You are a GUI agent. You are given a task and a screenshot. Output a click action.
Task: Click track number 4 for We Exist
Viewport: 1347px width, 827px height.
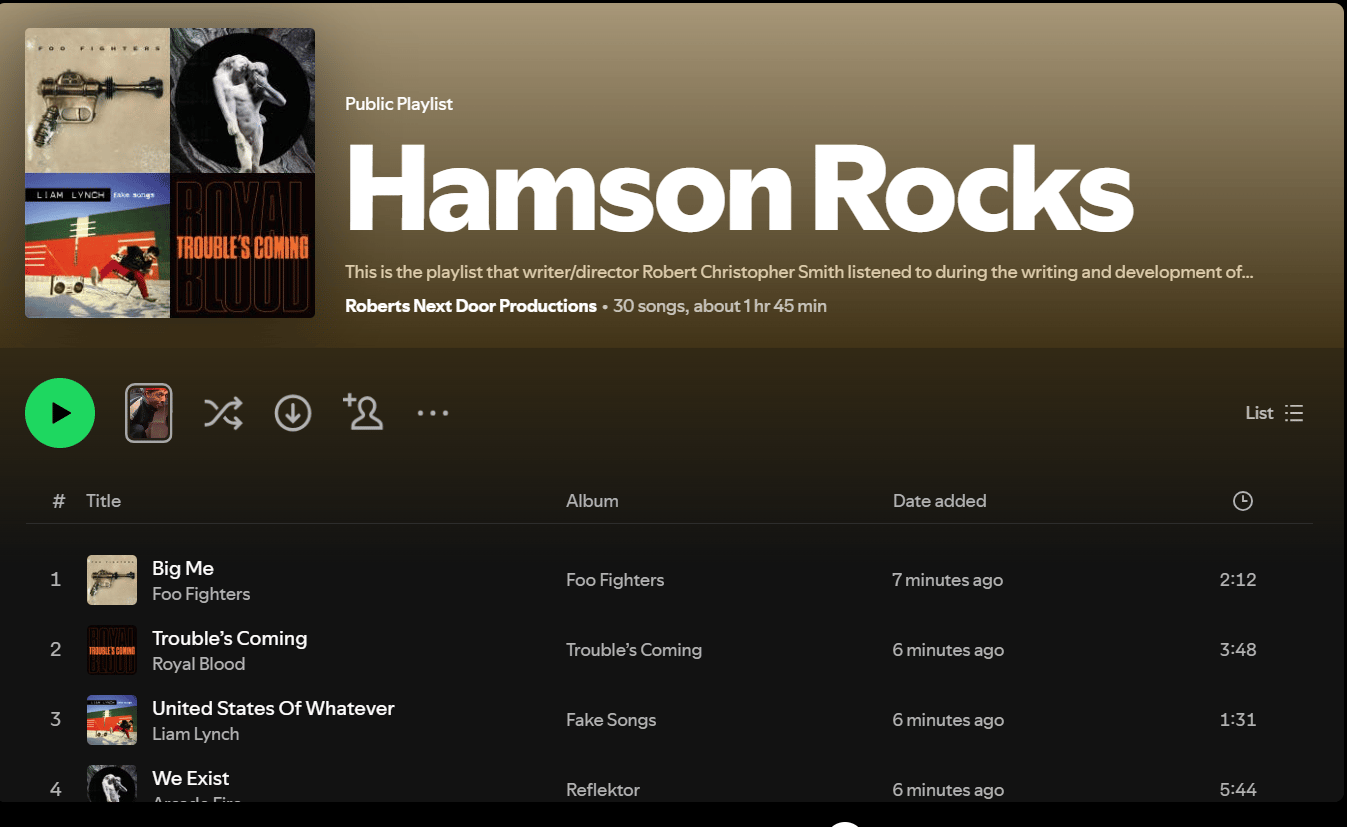(x=56, y=790)
